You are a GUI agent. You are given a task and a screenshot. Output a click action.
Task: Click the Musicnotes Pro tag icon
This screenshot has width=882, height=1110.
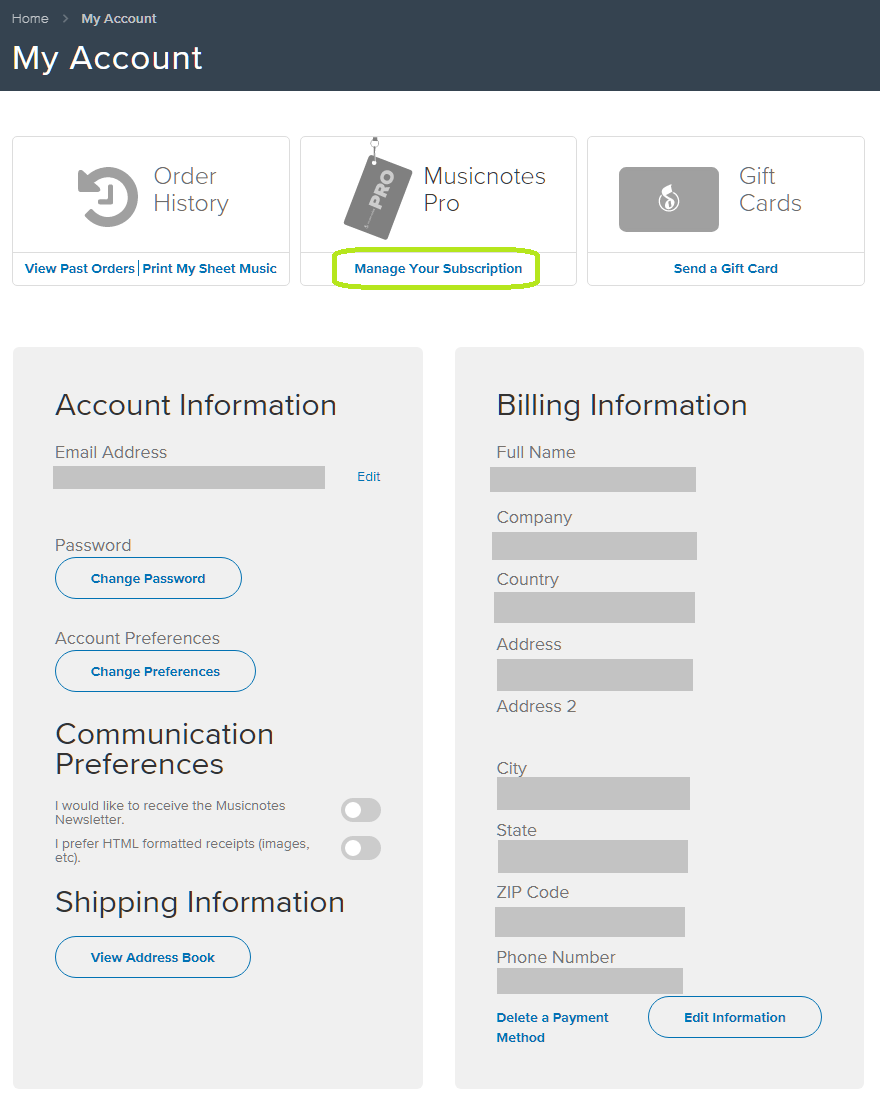click(x=377, y=190)
